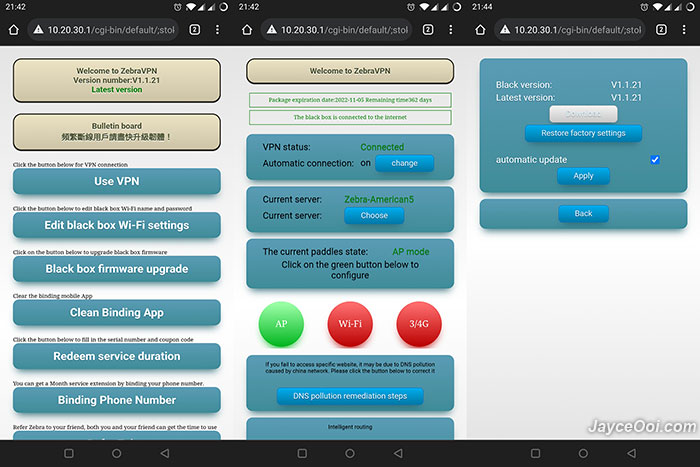Click Zebra-American5 server name
Image resolution: width=700 pixels, height=467 pixels.
point(379,200)
